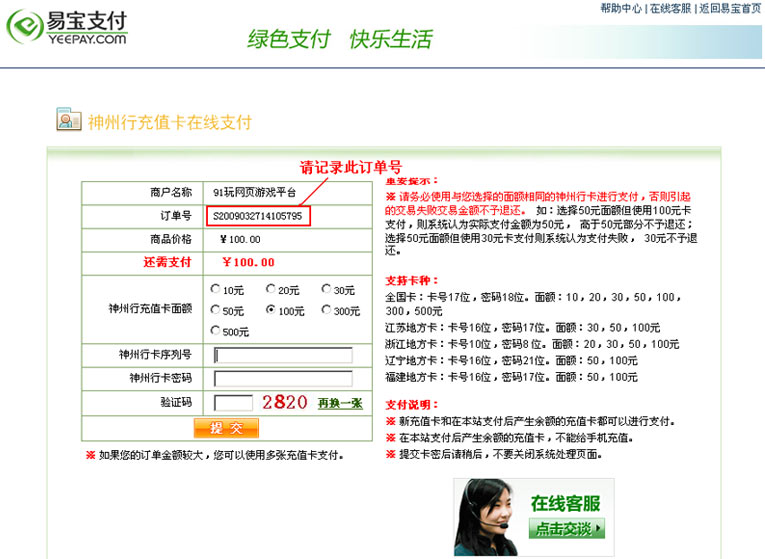The width and height of the screenshot is (765, 559).
Task: Click the 绿色支付 快乐生活 slogan banner
Action: [x=340, y=39]
